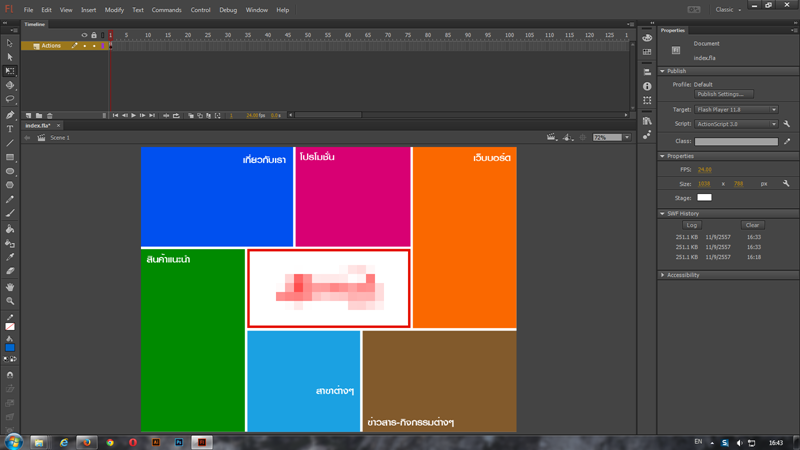Select the Text tool
Screen dimensions: 800x450
(10, 129)
